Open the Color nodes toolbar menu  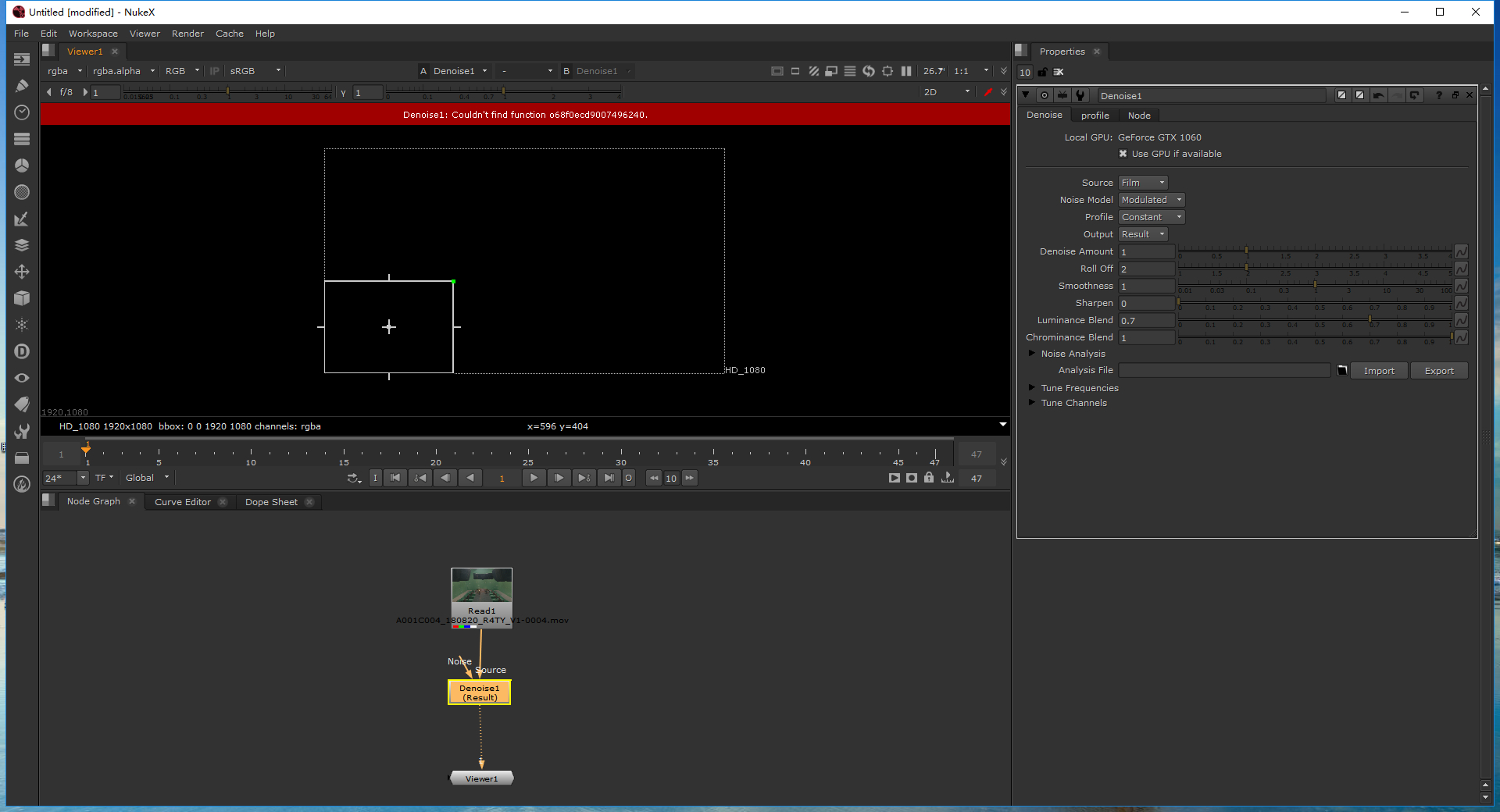22,166
